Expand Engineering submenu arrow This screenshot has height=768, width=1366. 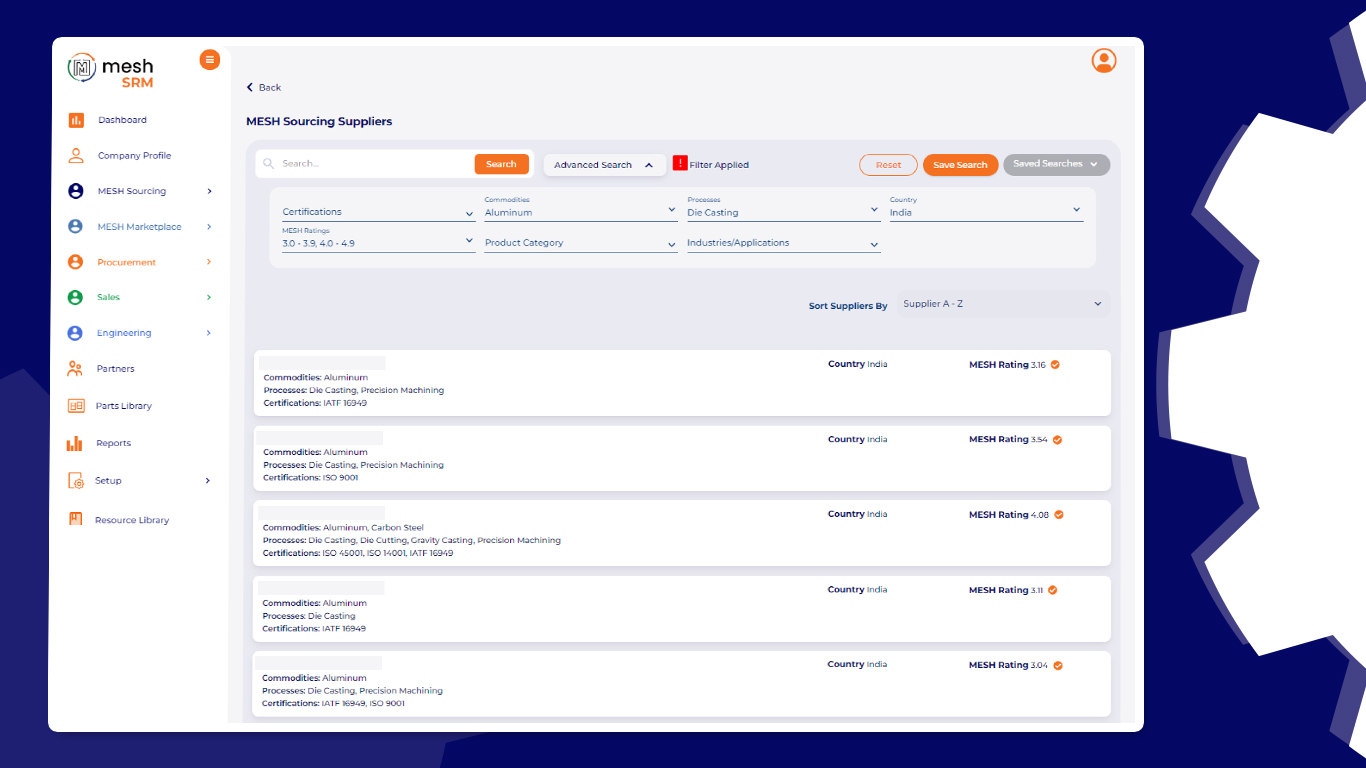tap(209, 333)
